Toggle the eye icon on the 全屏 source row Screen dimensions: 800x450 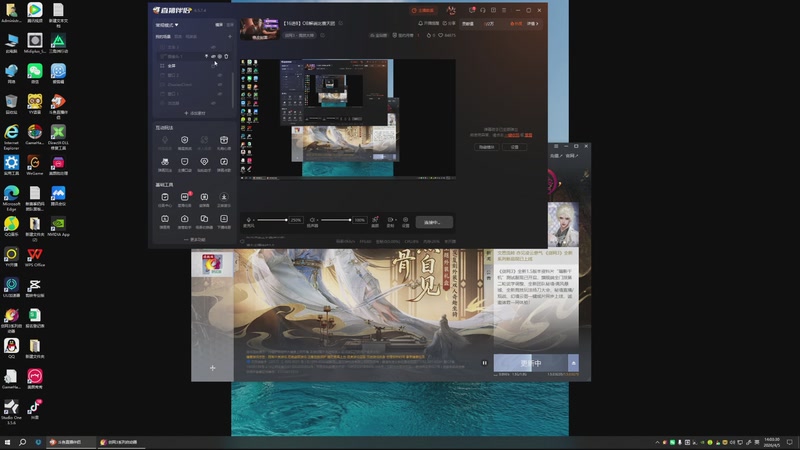tap(213, 66)
